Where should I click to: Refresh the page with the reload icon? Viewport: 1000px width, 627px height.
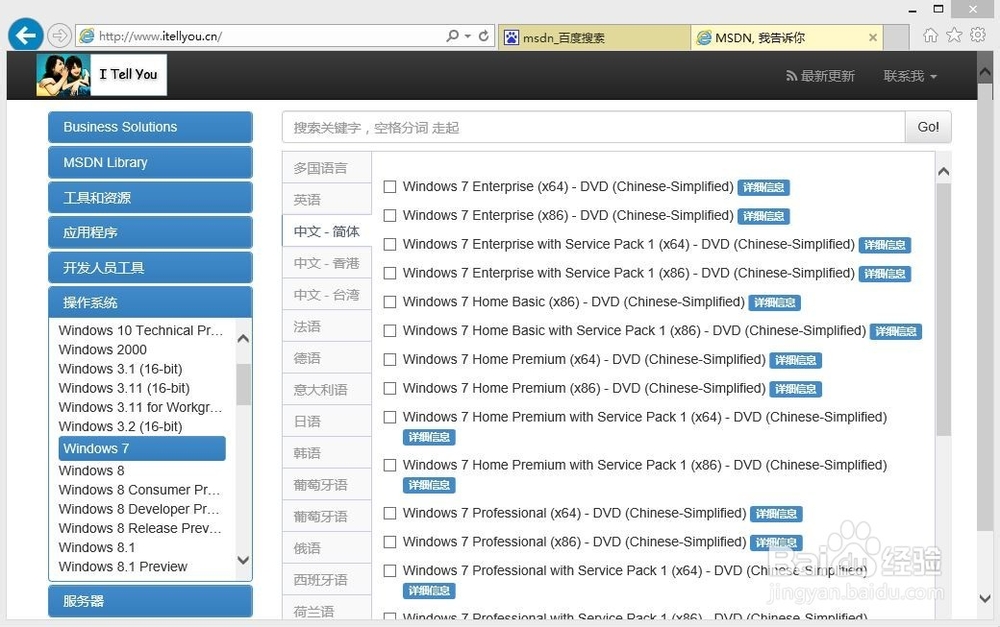tap(483, 36)
